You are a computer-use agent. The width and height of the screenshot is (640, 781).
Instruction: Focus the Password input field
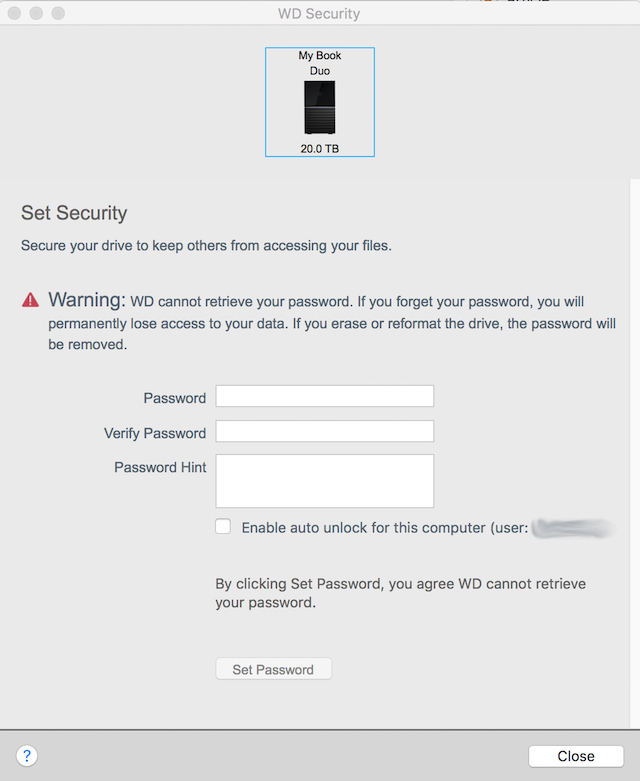pyautogui.click(x=325, y=396)
